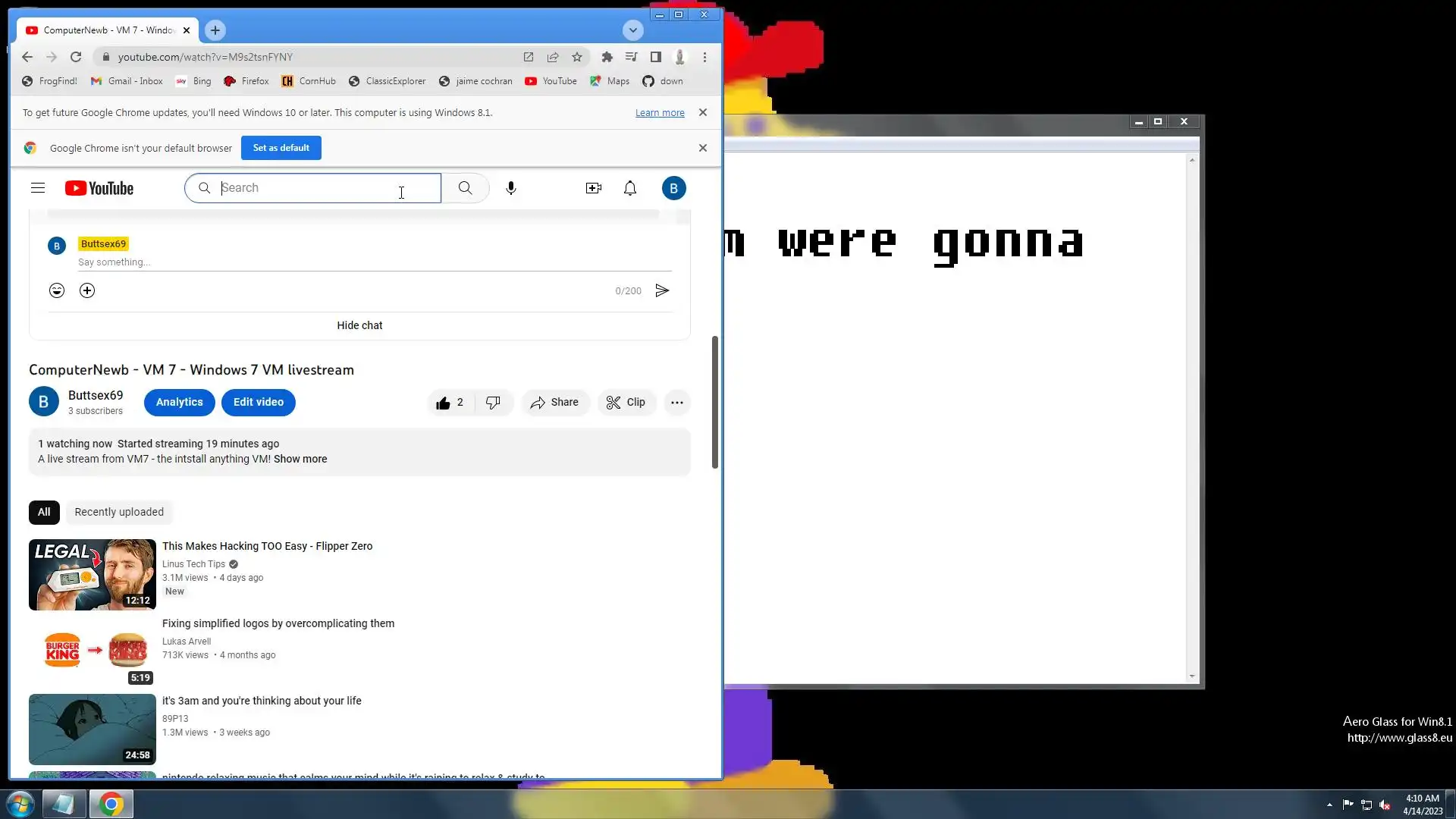Select the Recently uploaded filter chip
Viewport: 1456px width, 819px height.
[x=119, y=512]
